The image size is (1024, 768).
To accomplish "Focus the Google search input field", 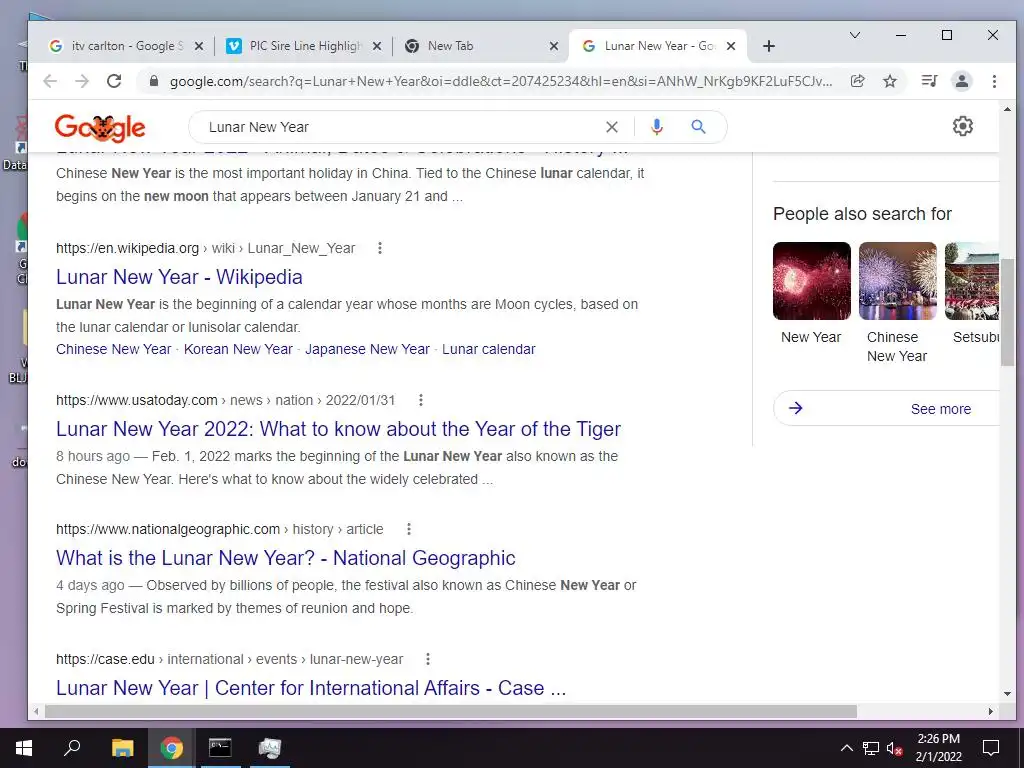I will click(398, 127).
